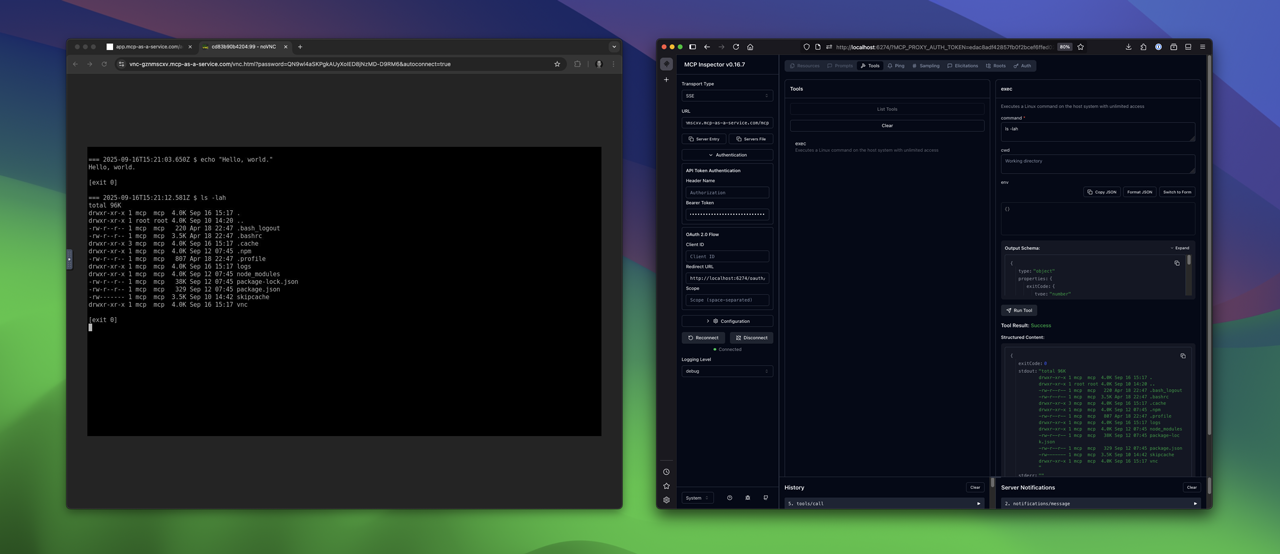Close the noVNC Chrome tab
1280x554 pixels.
tap(286, 47)
